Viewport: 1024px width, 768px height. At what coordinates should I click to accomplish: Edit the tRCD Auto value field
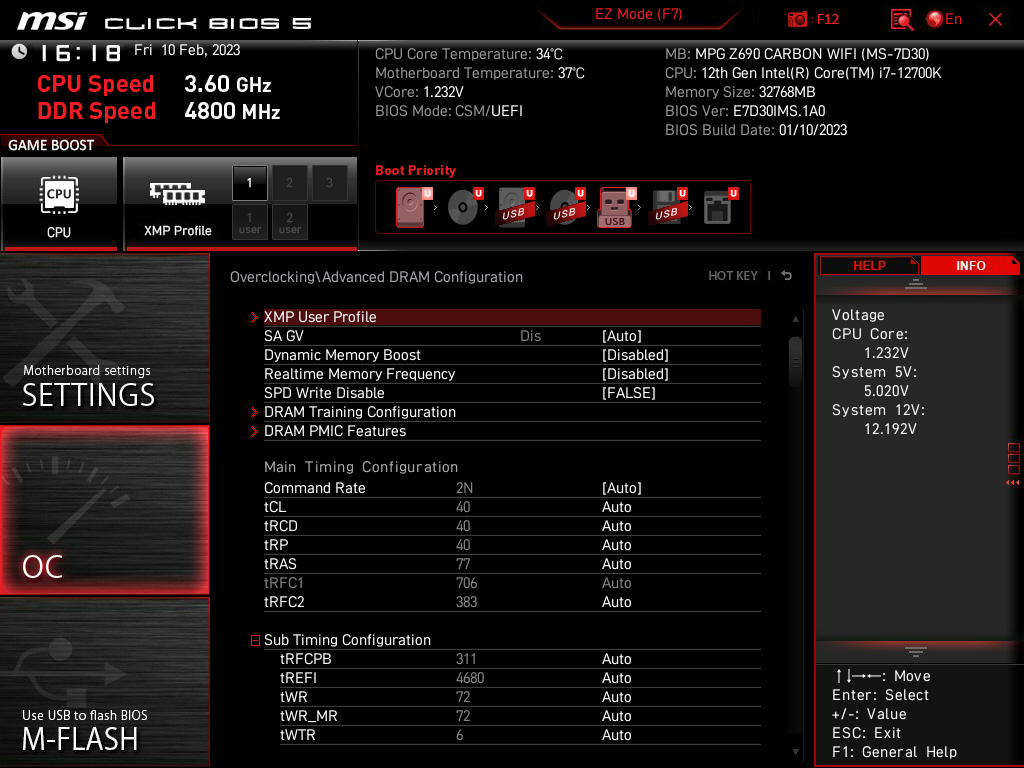(616, 526)
